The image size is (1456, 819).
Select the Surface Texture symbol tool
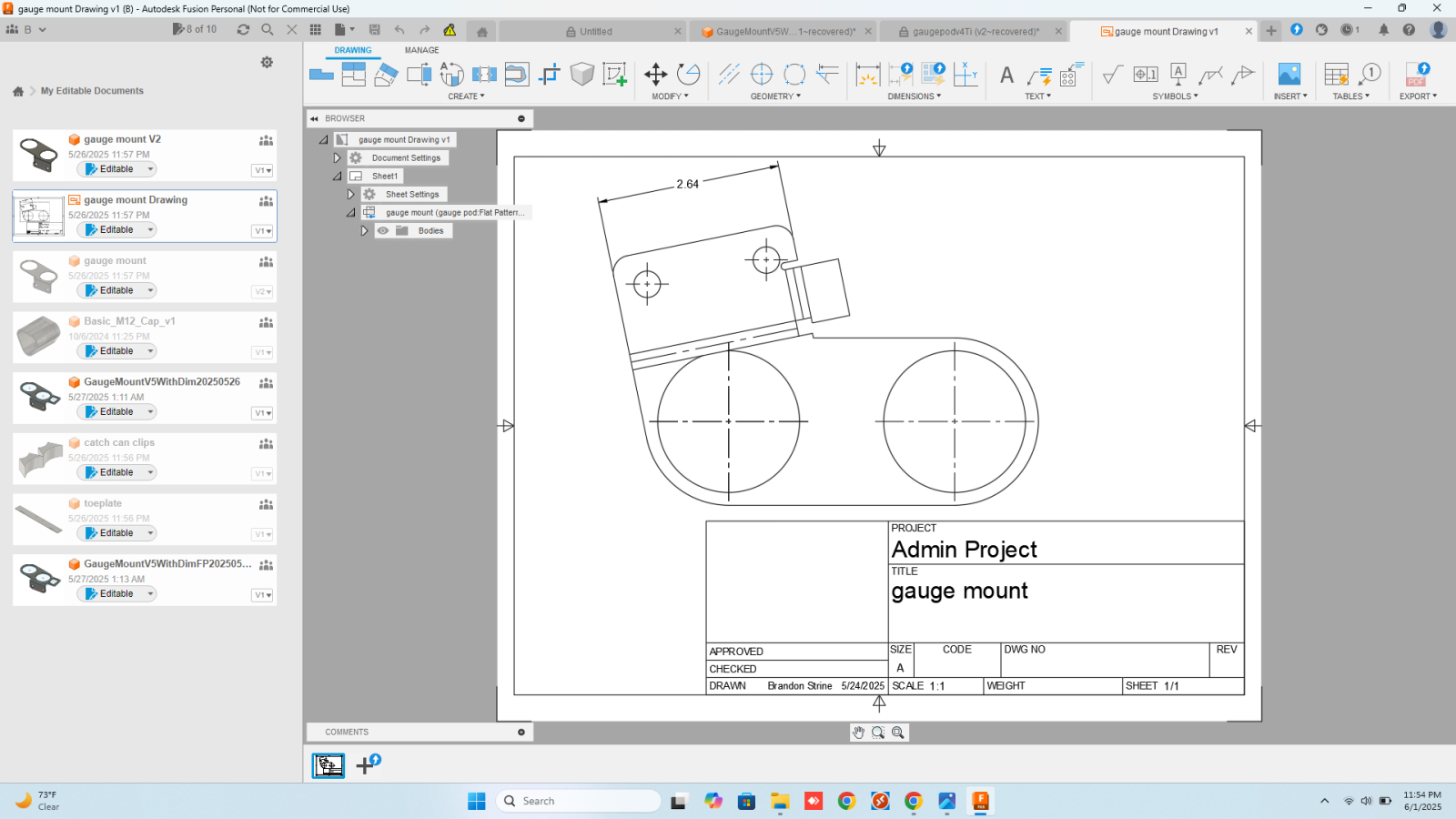pos(1112,74)
